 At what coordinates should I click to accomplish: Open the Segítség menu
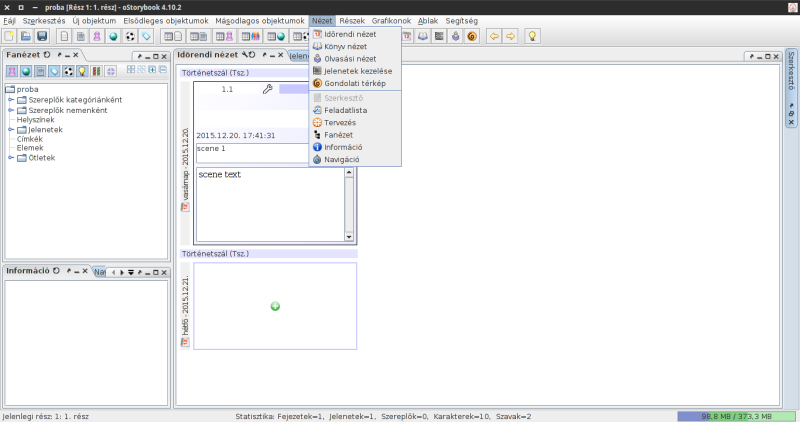[x=462, y=21]
